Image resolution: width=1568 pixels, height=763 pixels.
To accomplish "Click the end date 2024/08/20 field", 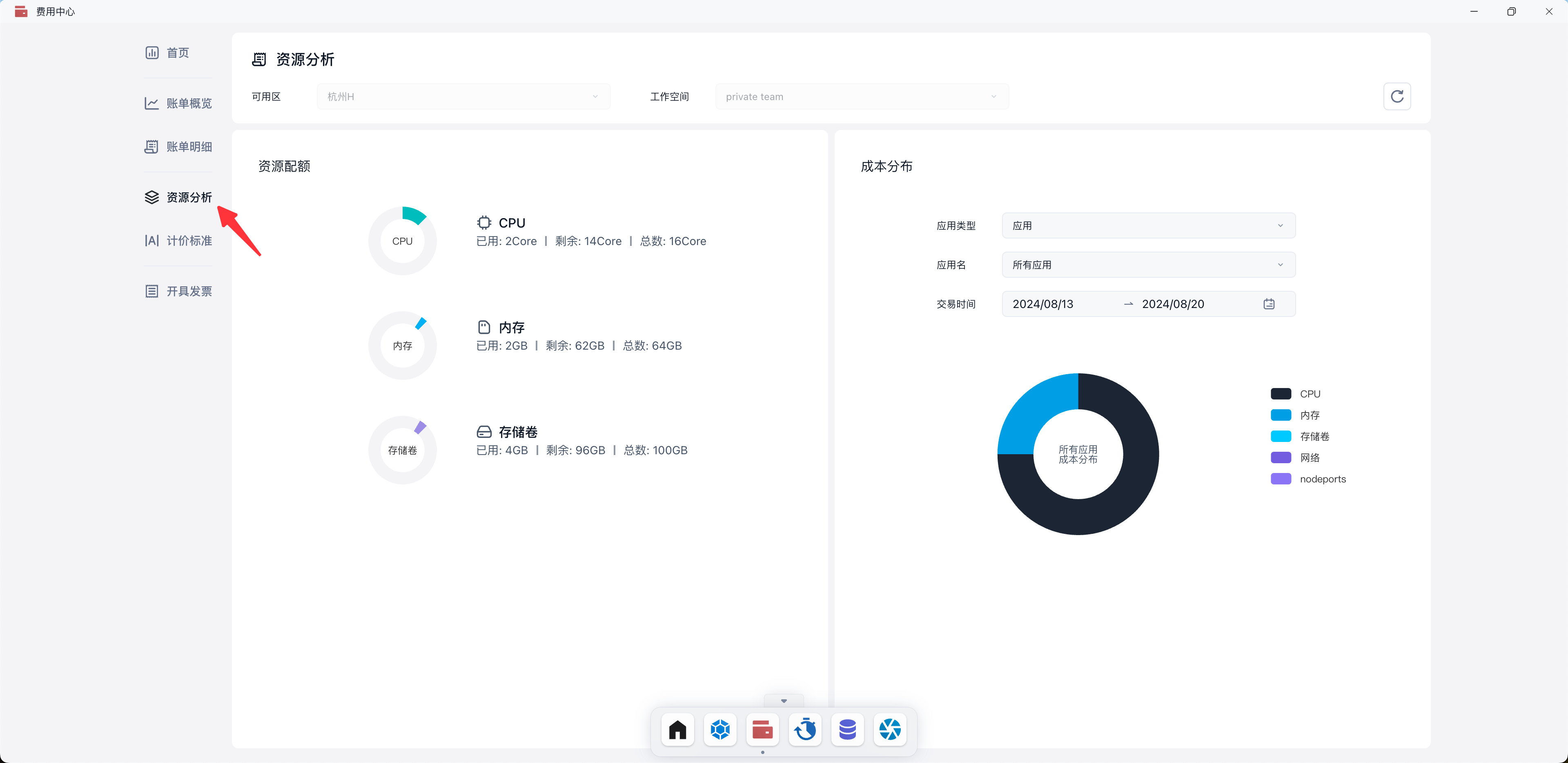I will tap(1173, 304).
